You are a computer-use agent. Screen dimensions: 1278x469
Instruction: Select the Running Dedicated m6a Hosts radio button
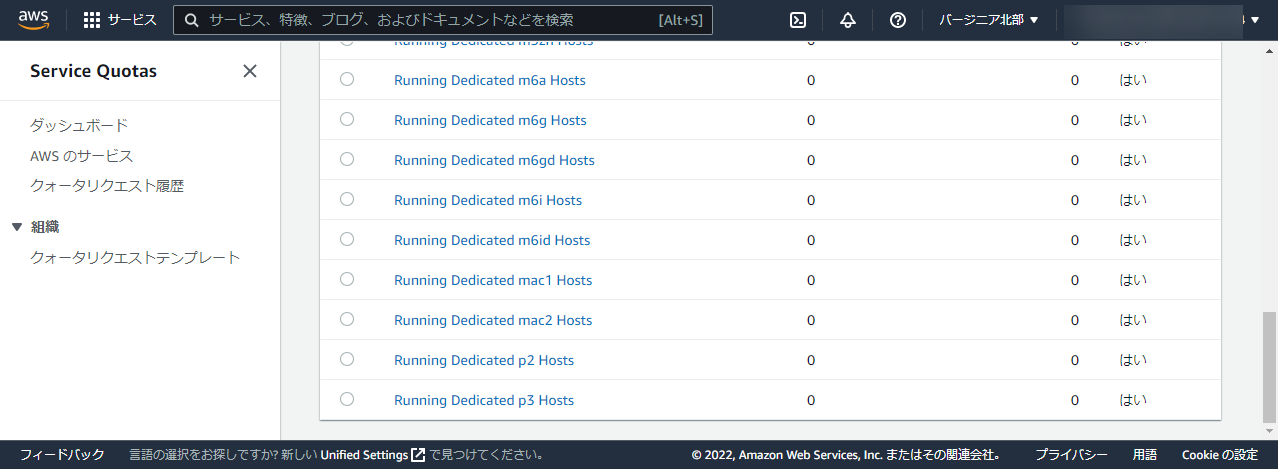click(347, 79)
